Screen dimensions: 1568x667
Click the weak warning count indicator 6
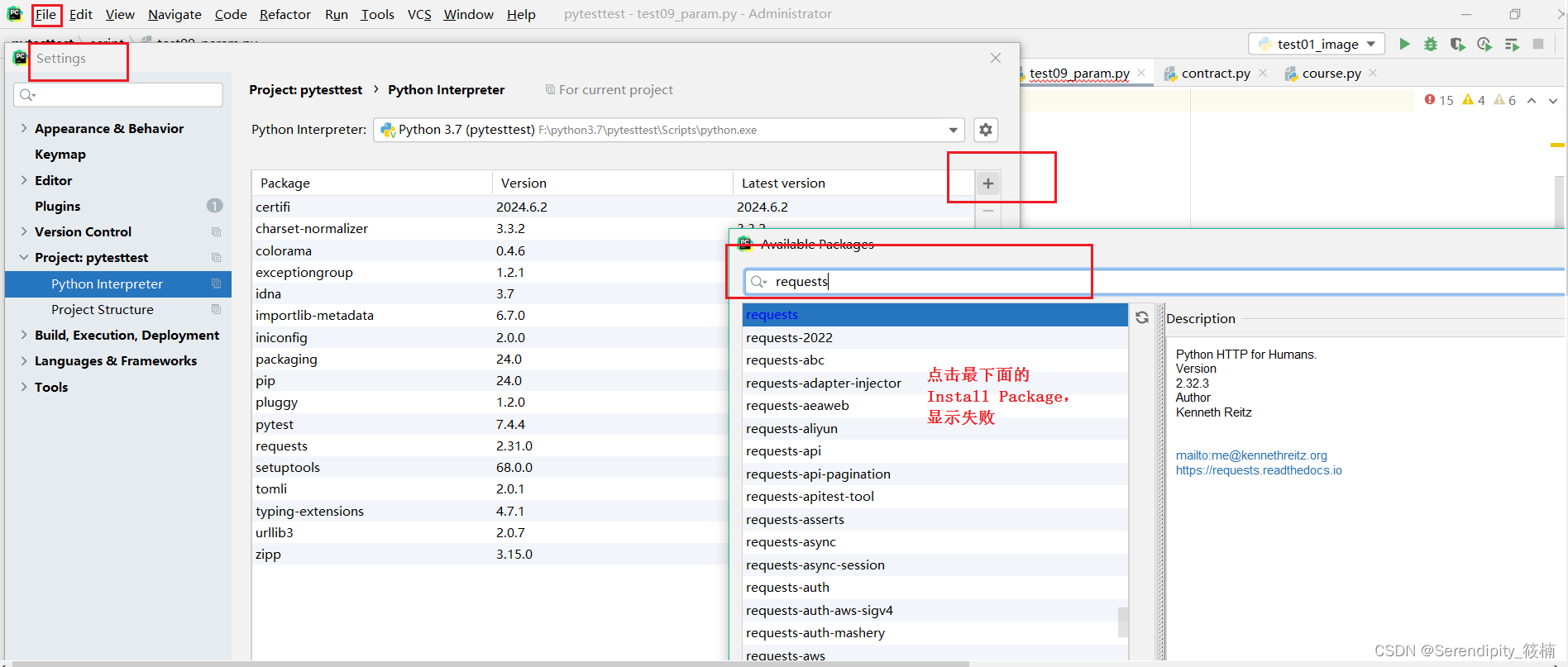tap(1505, 100)
